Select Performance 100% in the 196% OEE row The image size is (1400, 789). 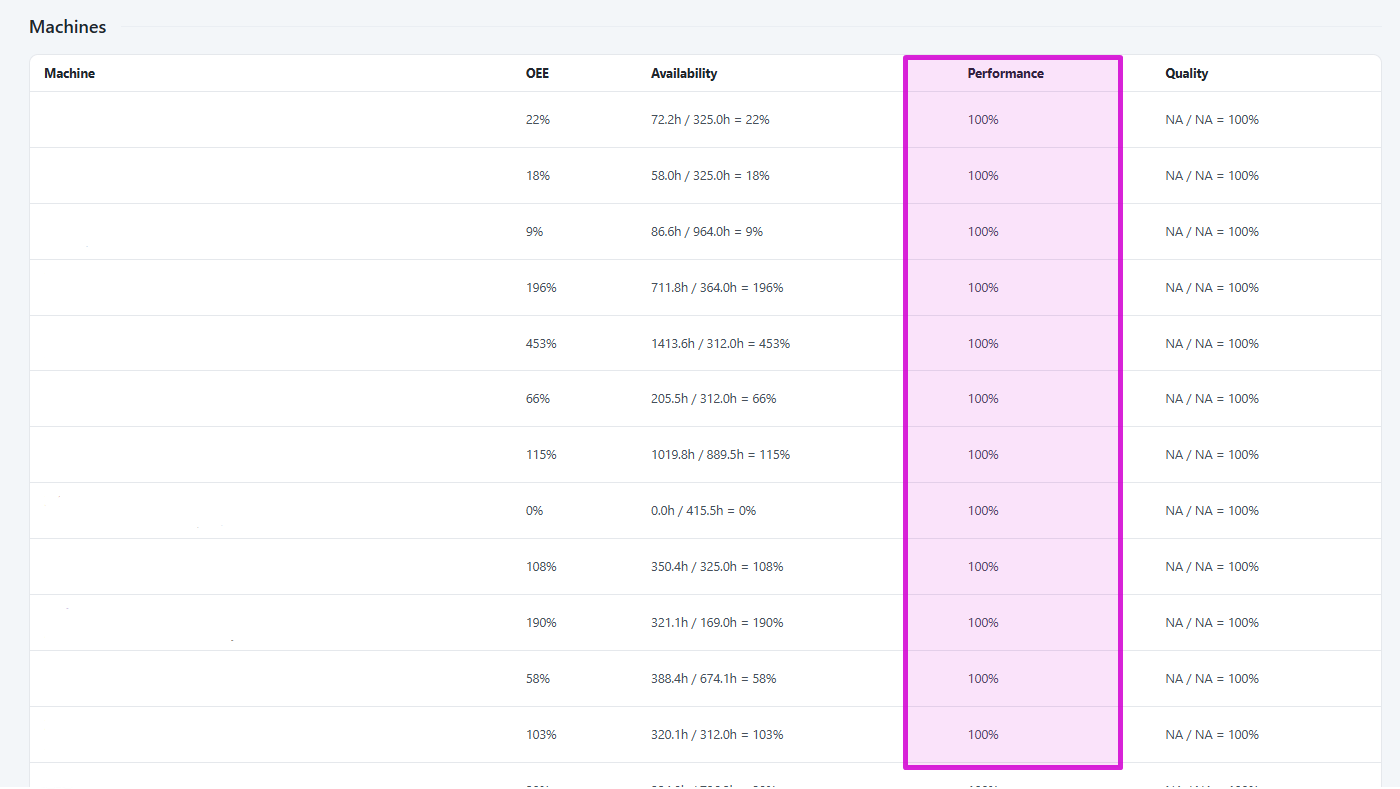pos(983,287)
